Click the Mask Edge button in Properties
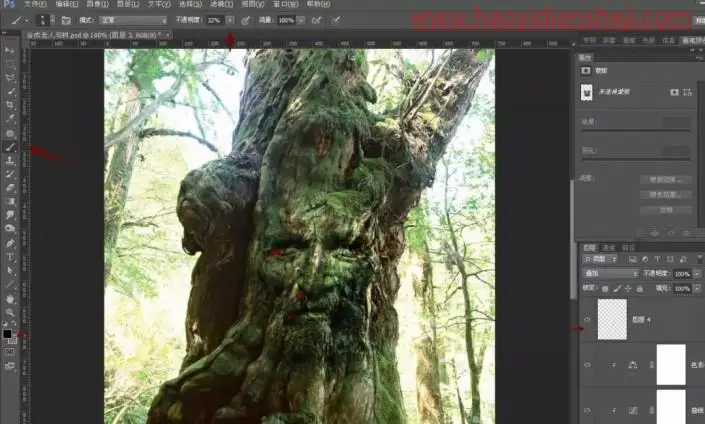The height and width of the screenshot is (424, 705). pos(666,180)
